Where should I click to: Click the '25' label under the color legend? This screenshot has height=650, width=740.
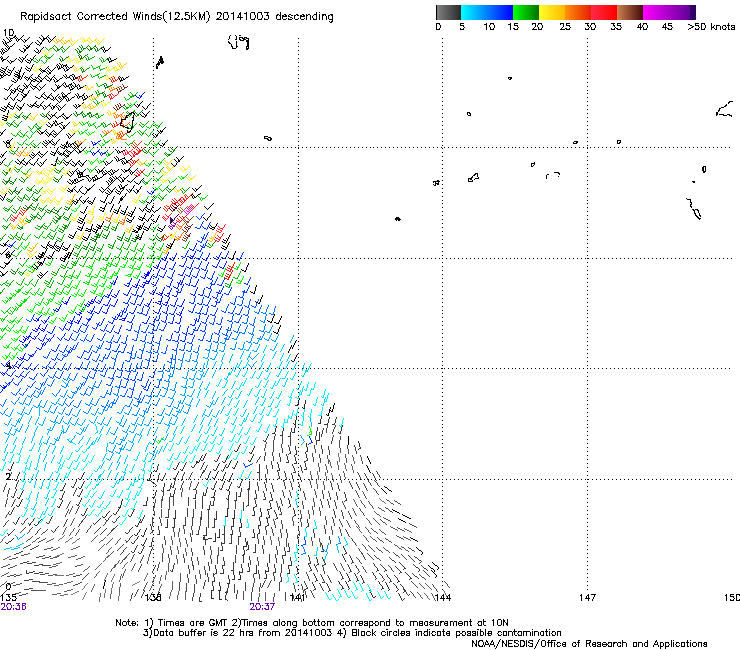click(x=565, y=27)
